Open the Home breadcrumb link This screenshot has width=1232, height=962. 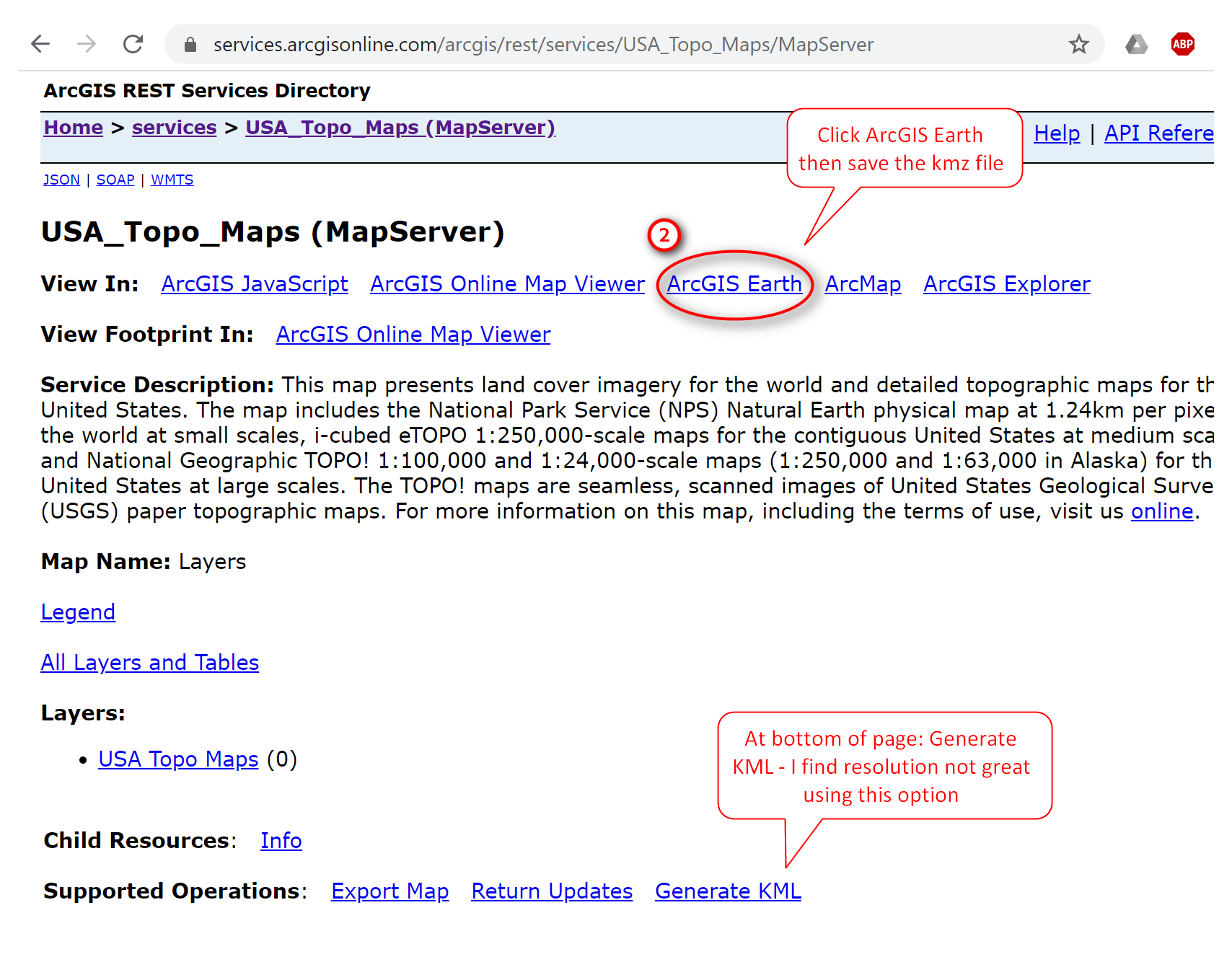[x=74, y=128]
